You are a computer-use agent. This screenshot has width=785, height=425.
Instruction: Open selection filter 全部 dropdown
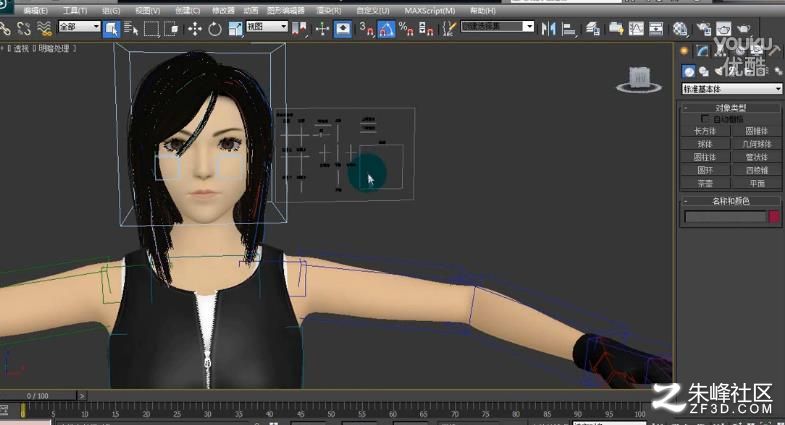(x=80, y=26)
